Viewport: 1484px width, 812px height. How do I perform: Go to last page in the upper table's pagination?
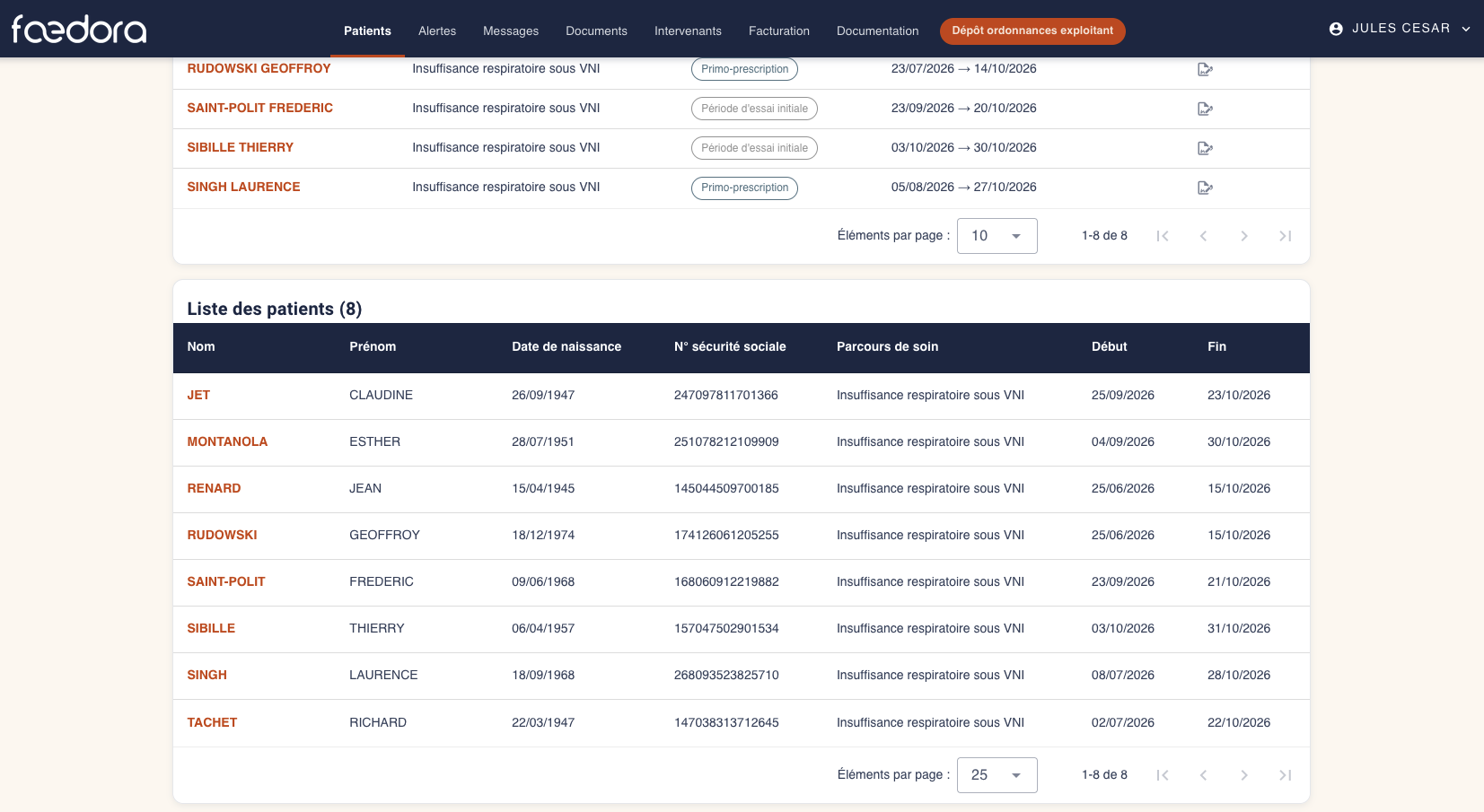(1285, 236)
